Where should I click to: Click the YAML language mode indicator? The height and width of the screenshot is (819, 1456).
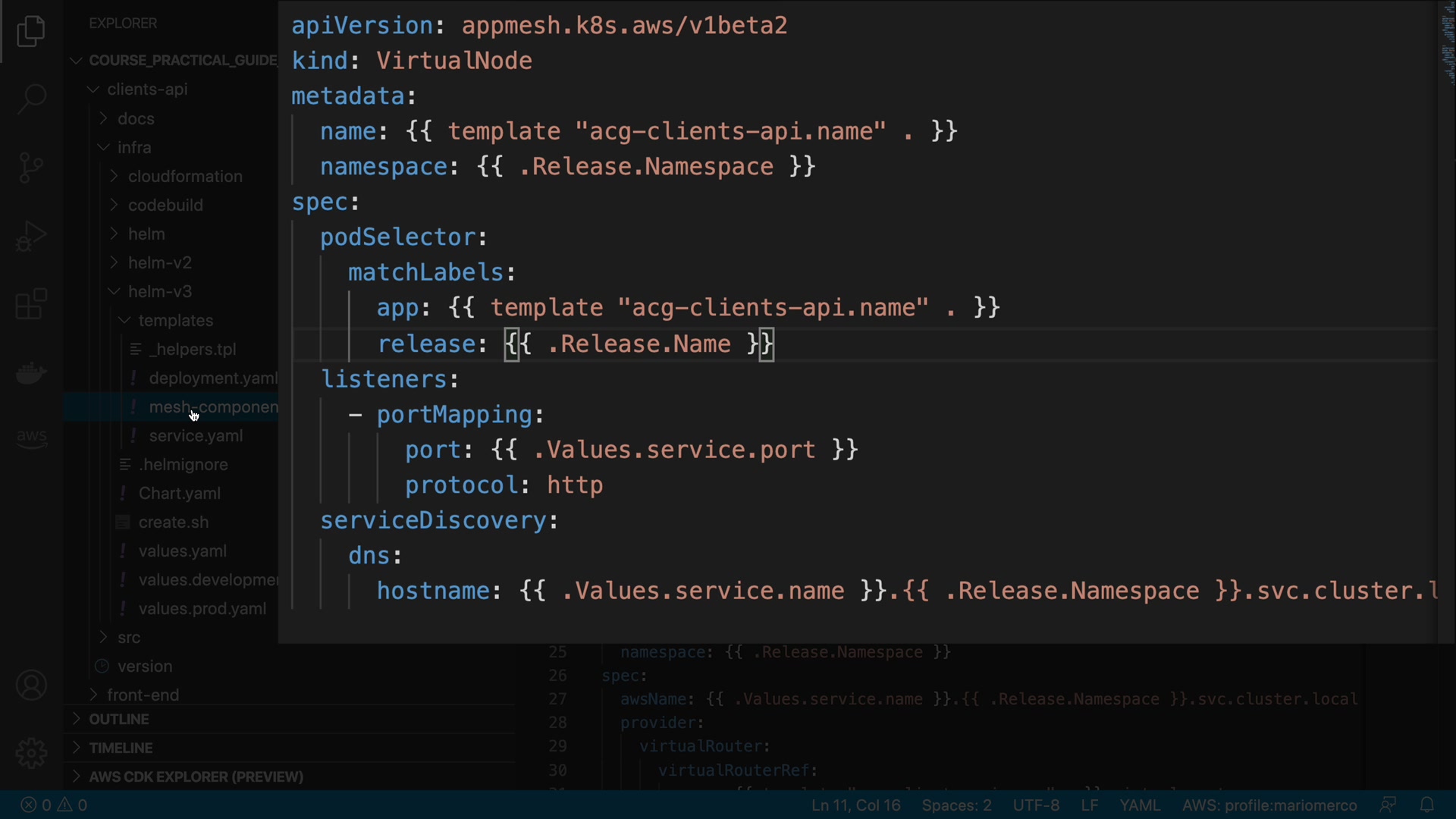point(1139,805)
